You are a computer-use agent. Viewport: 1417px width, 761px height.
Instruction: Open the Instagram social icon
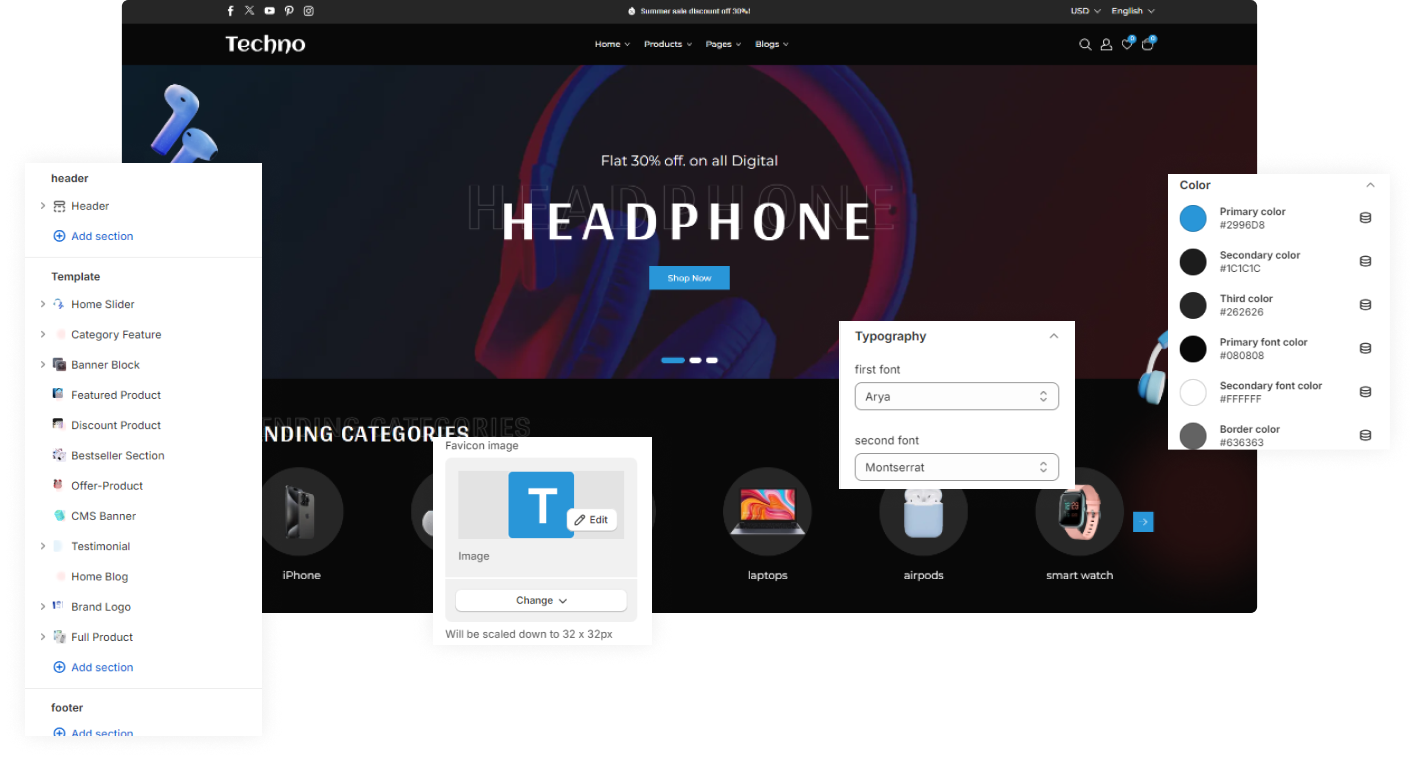pos(309,11)
